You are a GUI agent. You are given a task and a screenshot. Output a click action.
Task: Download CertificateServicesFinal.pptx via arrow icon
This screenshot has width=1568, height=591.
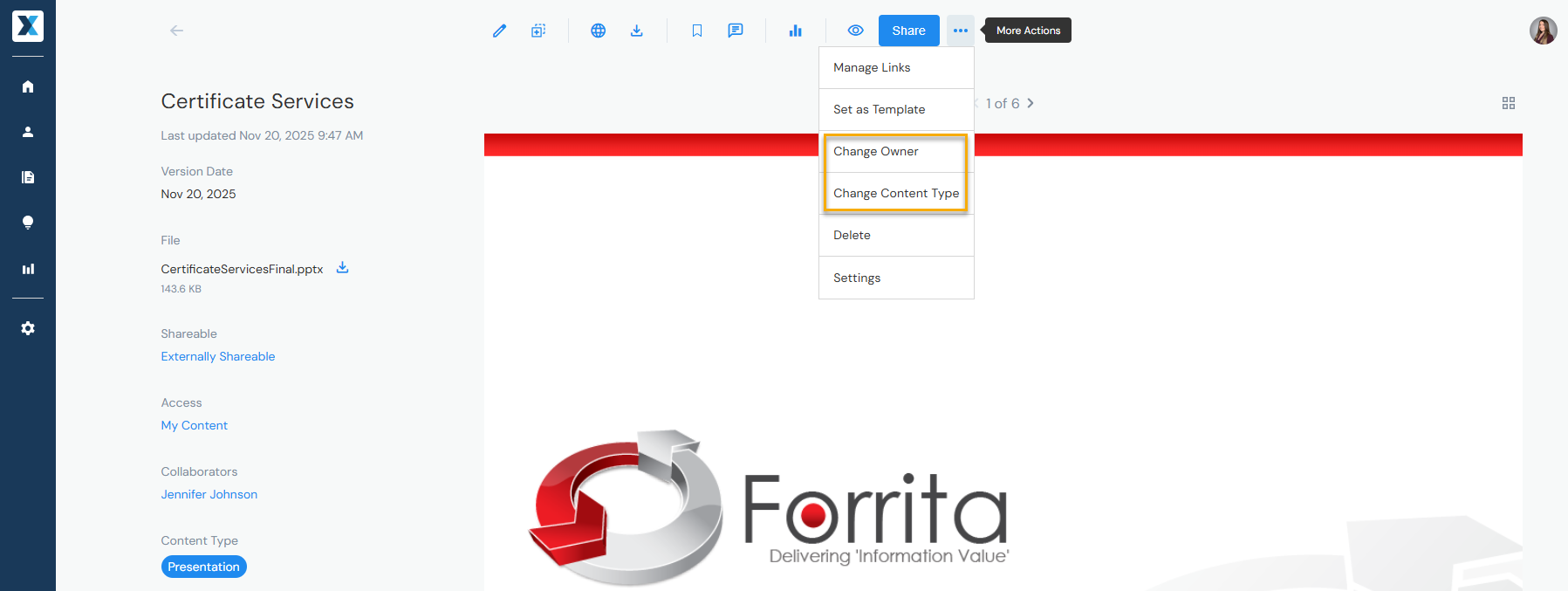pos(343,268)
